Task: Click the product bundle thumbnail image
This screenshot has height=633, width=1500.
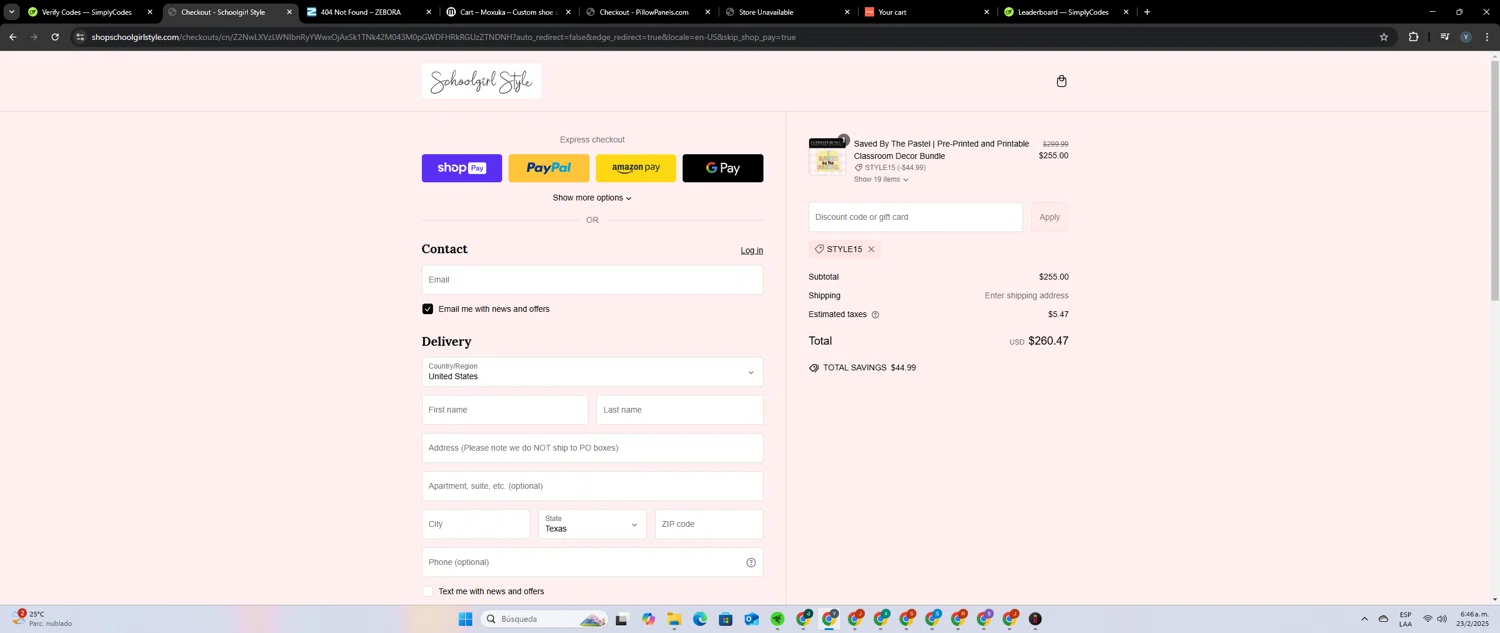Action: pos(827,157)
